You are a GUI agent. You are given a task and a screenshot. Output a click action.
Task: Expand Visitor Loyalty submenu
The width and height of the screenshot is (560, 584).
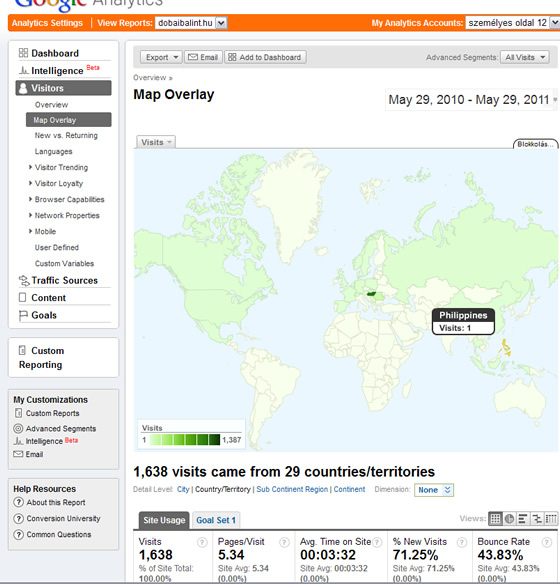[x=31, y=183]
